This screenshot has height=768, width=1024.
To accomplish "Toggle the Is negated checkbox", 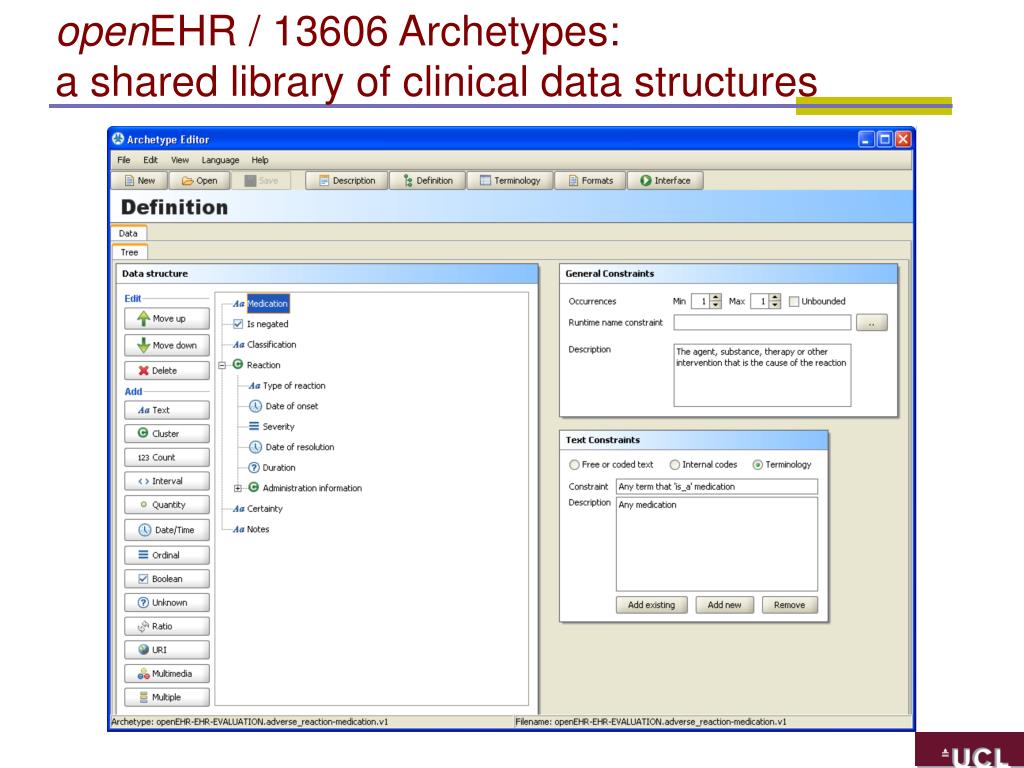I will click(238, 324).
